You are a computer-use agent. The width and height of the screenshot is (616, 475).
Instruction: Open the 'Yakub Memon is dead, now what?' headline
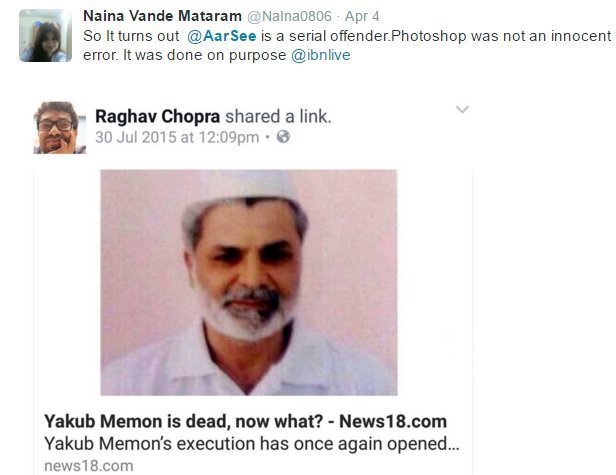pos(246,421)
